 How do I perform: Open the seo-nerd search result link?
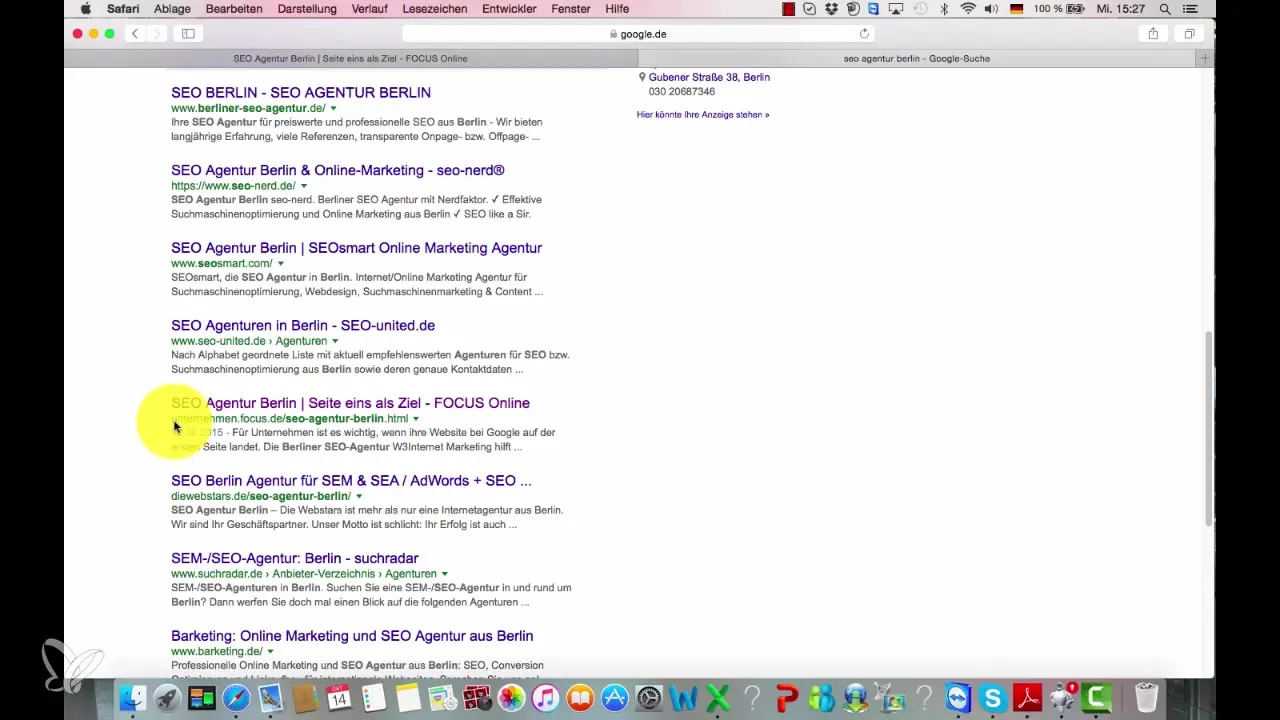[338, 170]
